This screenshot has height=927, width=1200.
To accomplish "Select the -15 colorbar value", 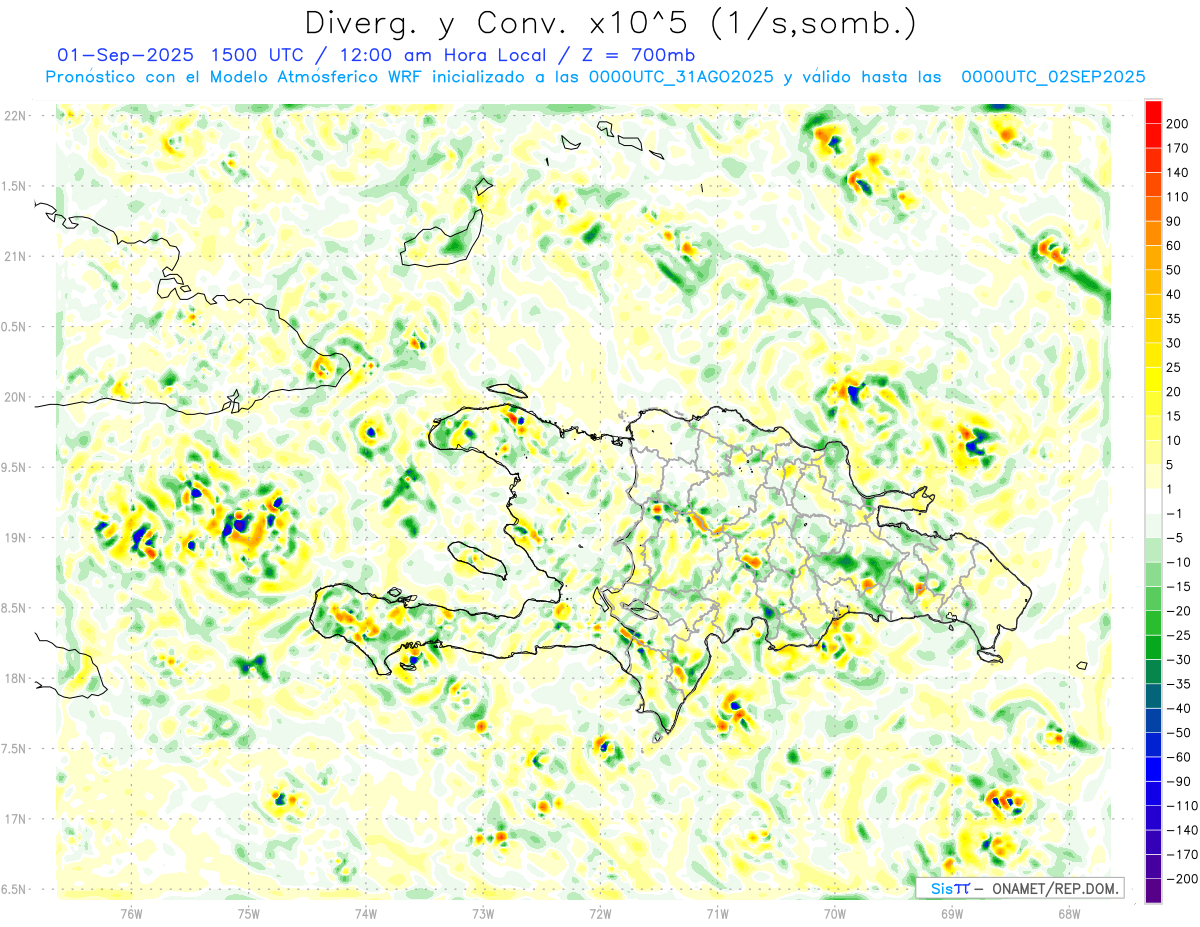I will click(1181, 587).
